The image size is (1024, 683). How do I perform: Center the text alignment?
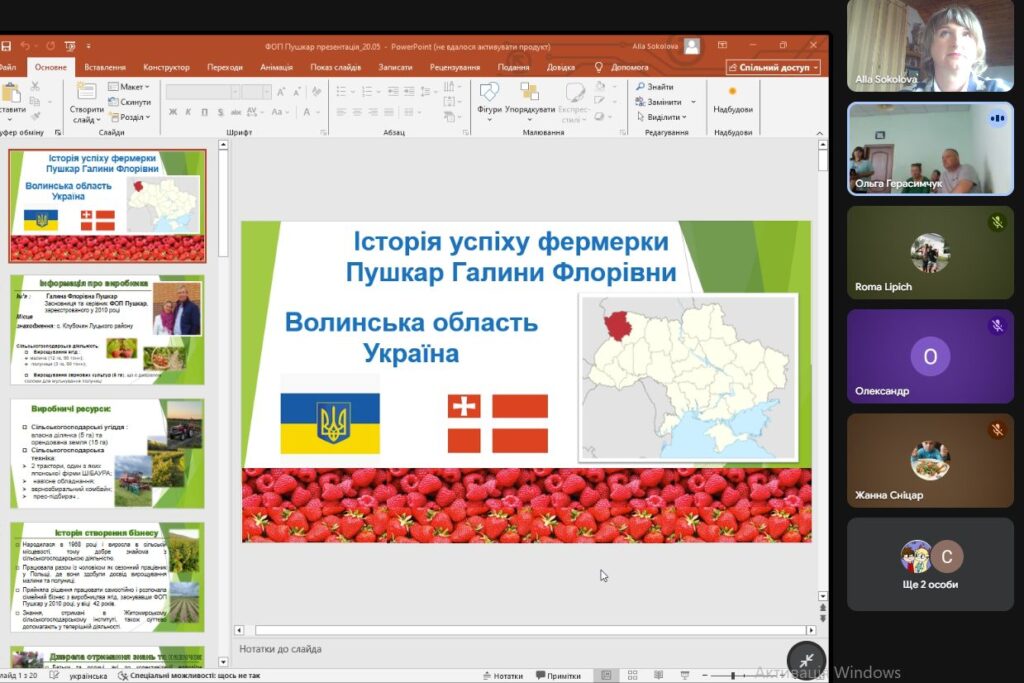(x=357, y=112)
